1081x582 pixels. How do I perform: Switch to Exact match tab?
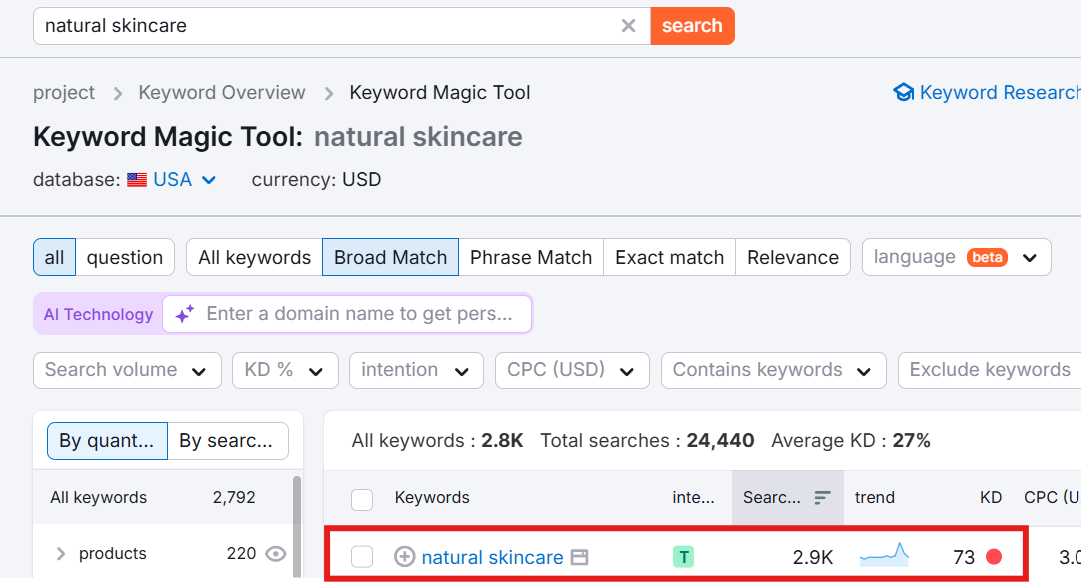click(669, 257)
